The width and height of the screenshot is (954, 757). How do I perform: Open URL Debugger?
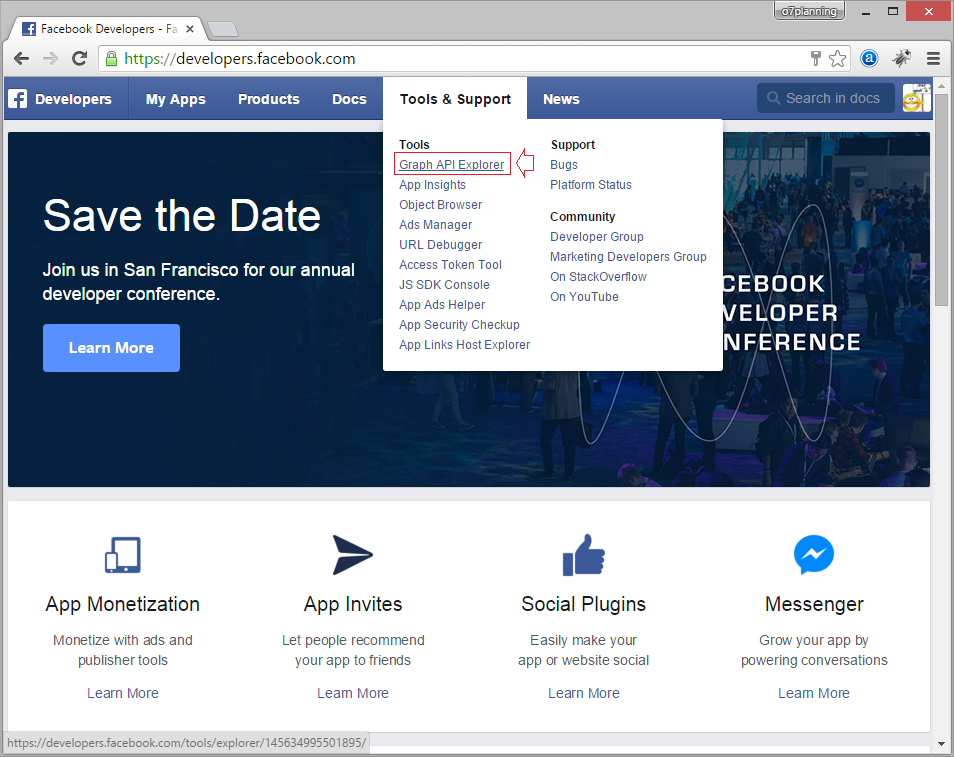click(x=440, y=245)
